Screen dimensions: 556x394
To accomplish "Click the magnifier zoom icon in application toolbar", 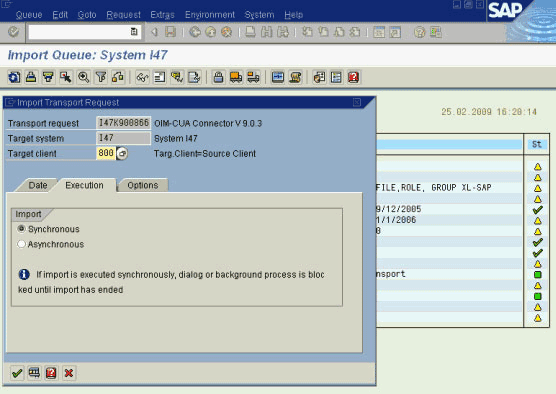I will (x=84, y=77).
